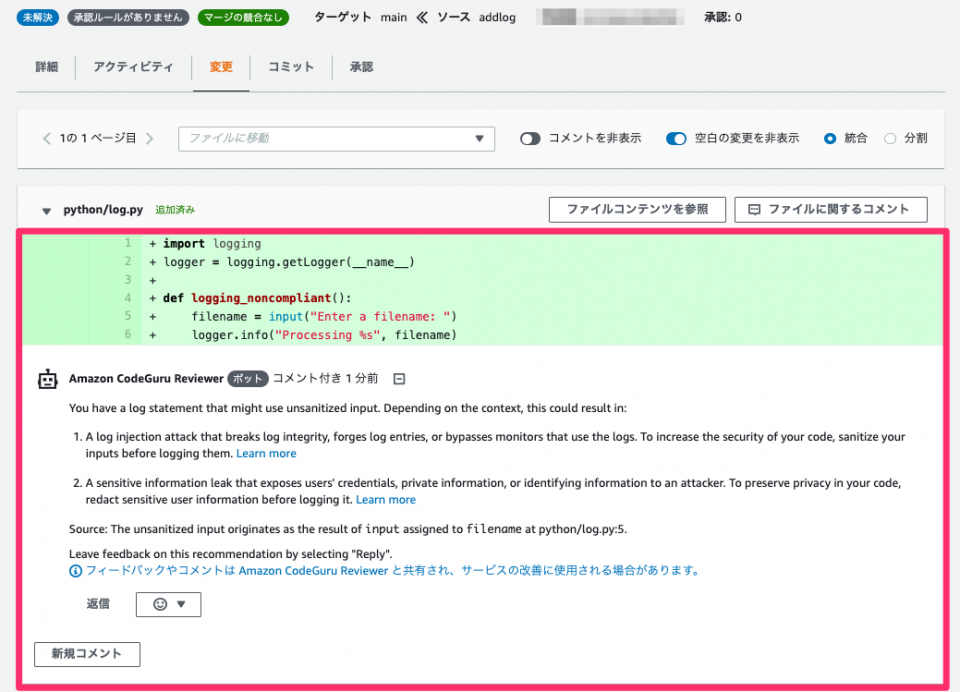The width and height of the screenshot is (960, 692).
Task: Click the info icon next to feedback notice
Action: click(75, 571)
